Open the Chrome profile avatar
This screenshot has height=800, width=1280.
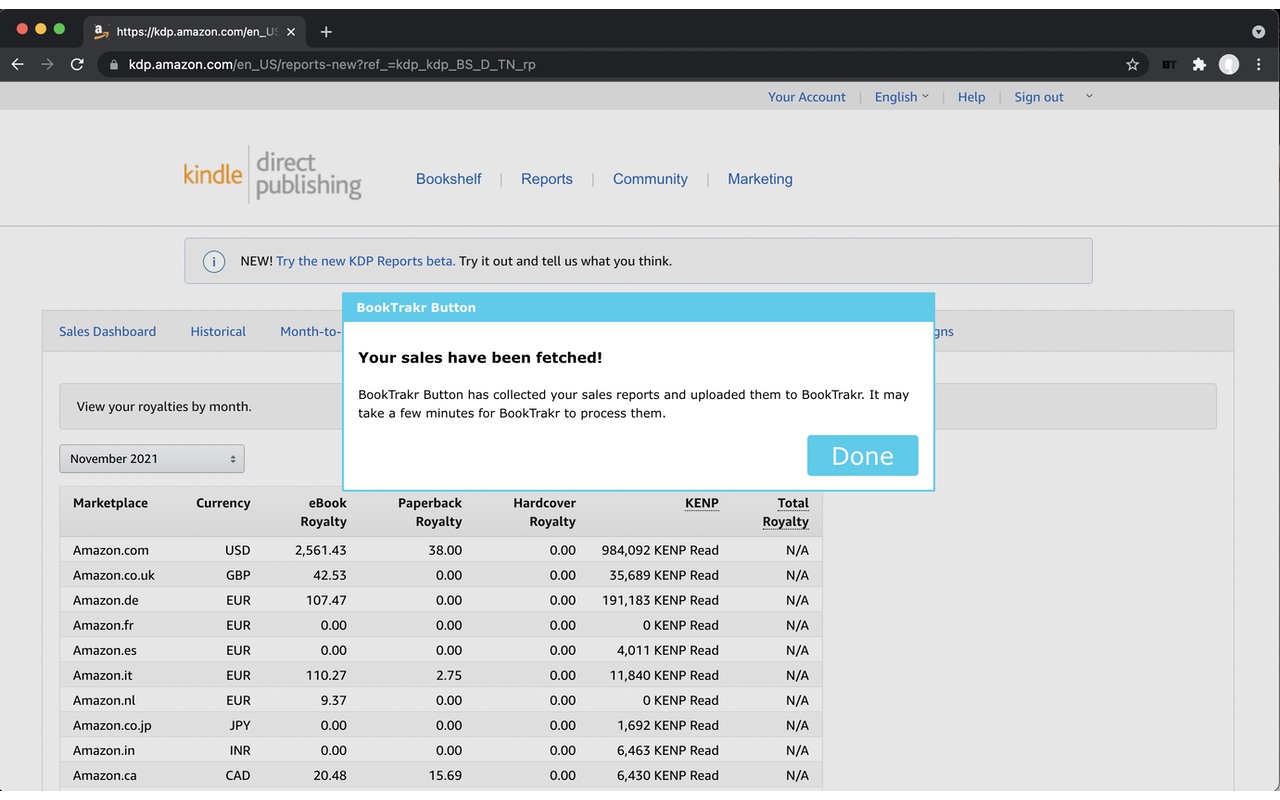click(1229, 64)
